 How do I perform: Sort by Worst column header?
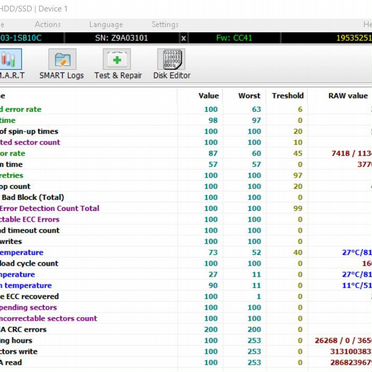click(249, 96)
